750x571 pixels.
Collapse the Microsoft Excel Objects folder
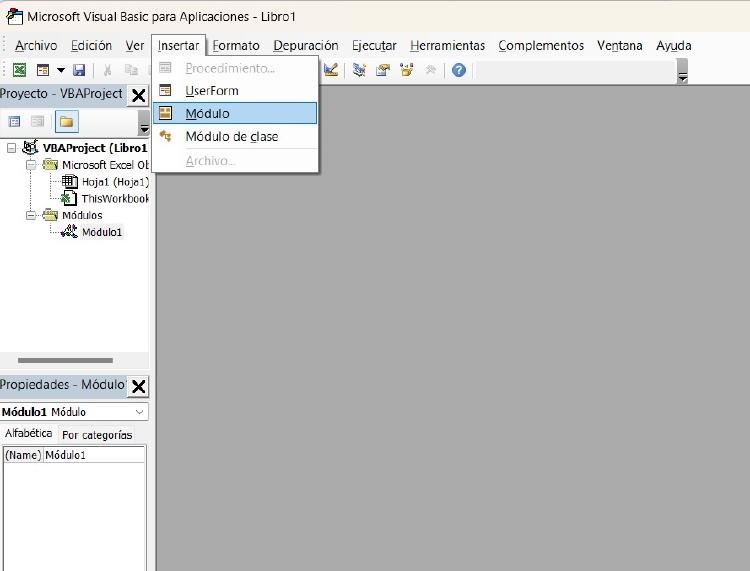[31, 165]
